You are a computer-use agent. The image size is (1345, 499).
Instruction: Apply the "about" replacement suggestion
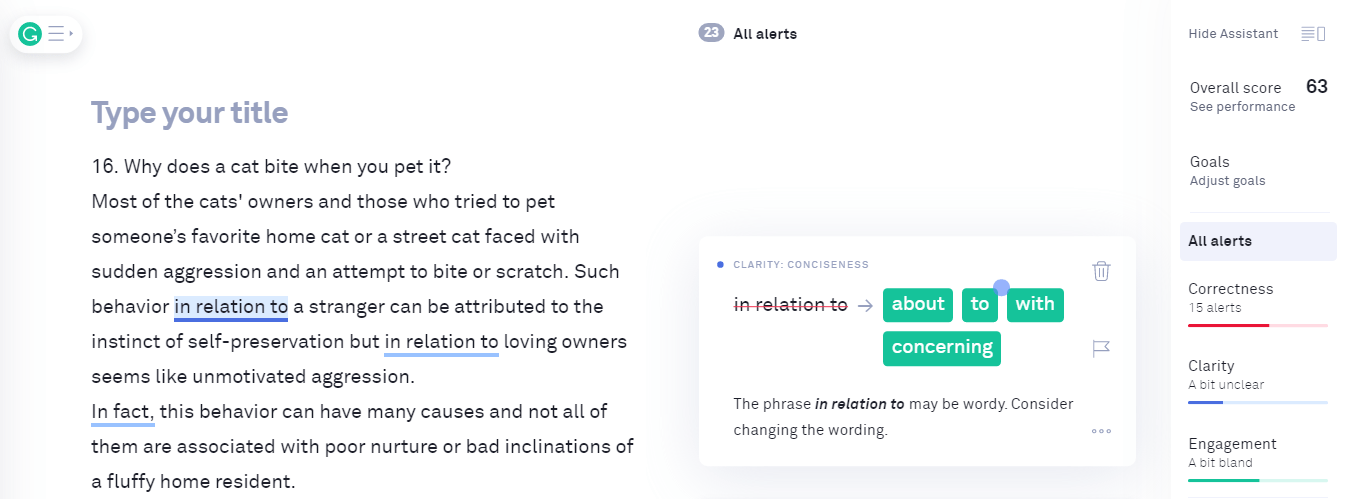coord(918,305)
